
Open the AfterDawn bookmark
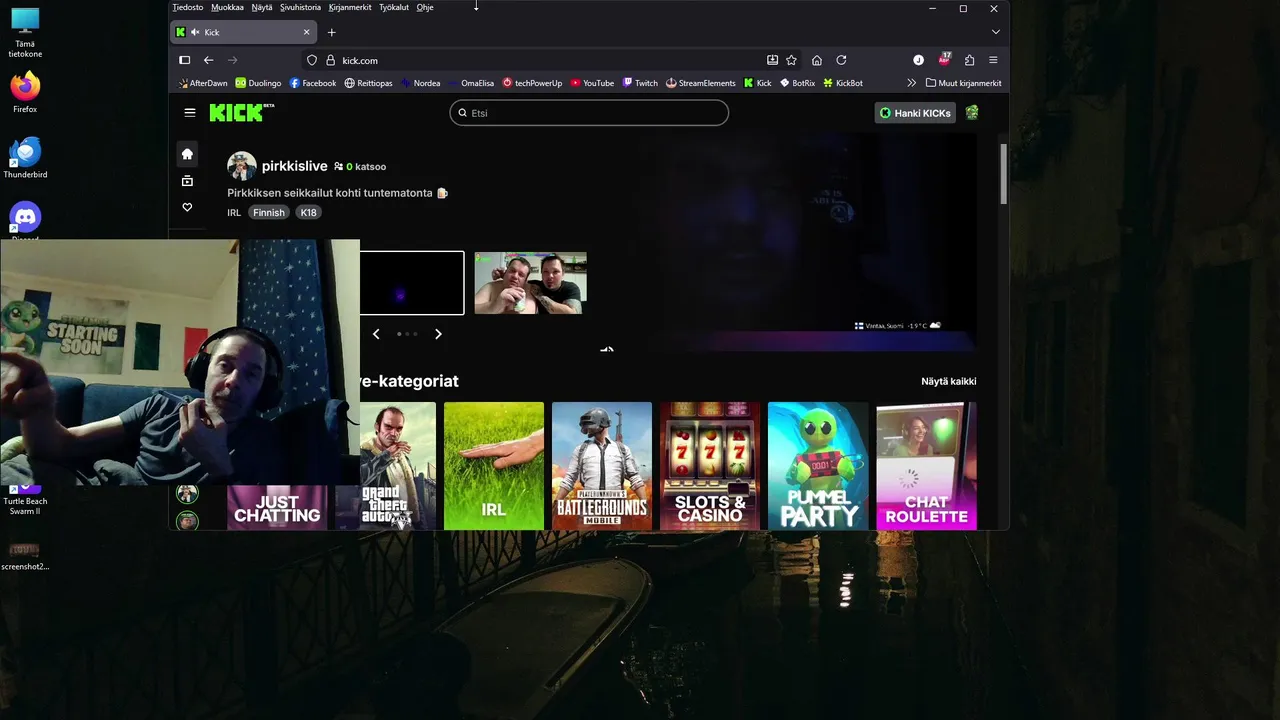click(x=202, y=83)
